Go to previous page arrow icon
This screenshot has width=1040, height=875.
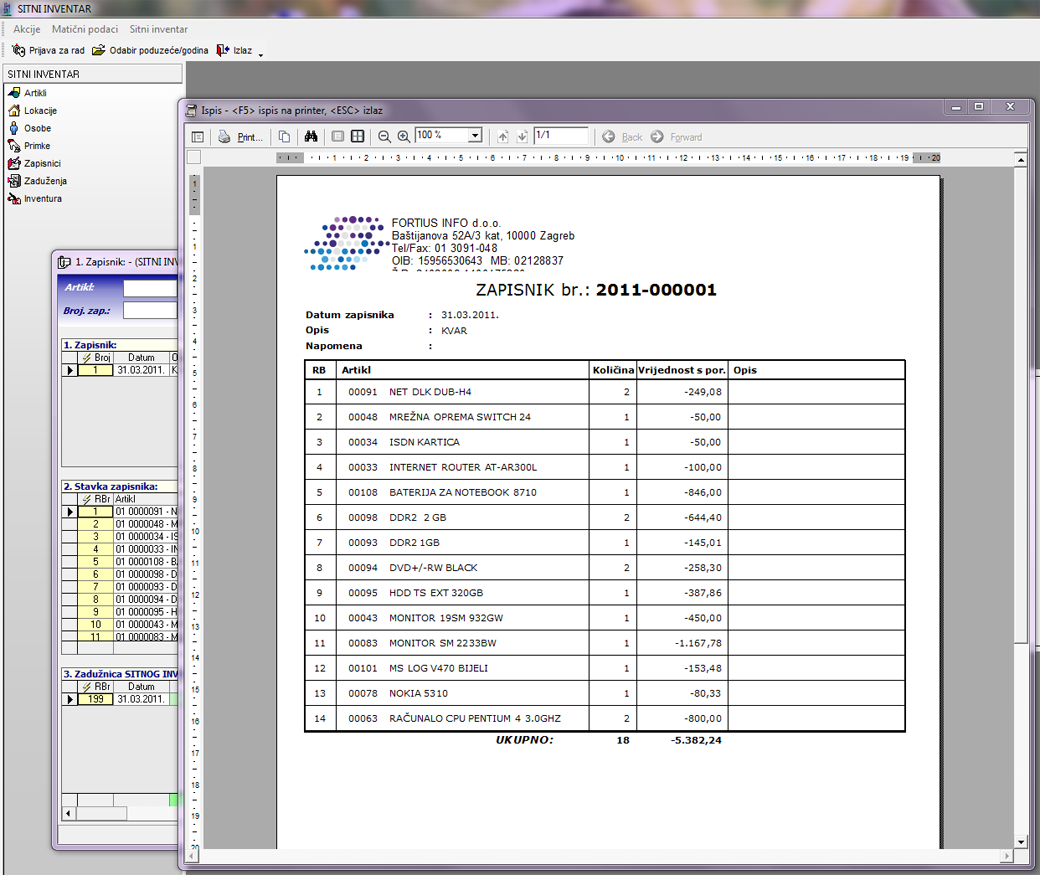503,137
